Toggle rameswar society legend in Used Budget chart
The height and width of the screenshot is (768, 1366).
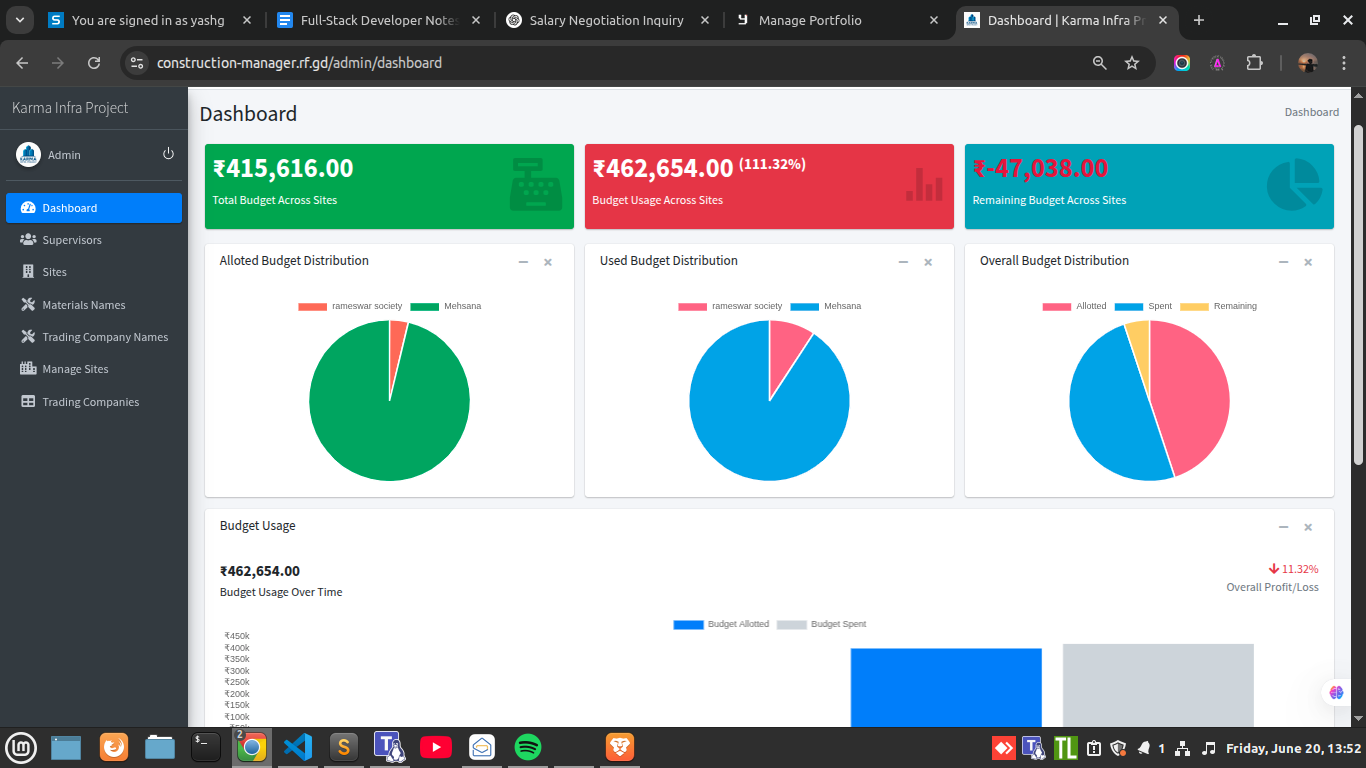(730, 306)
